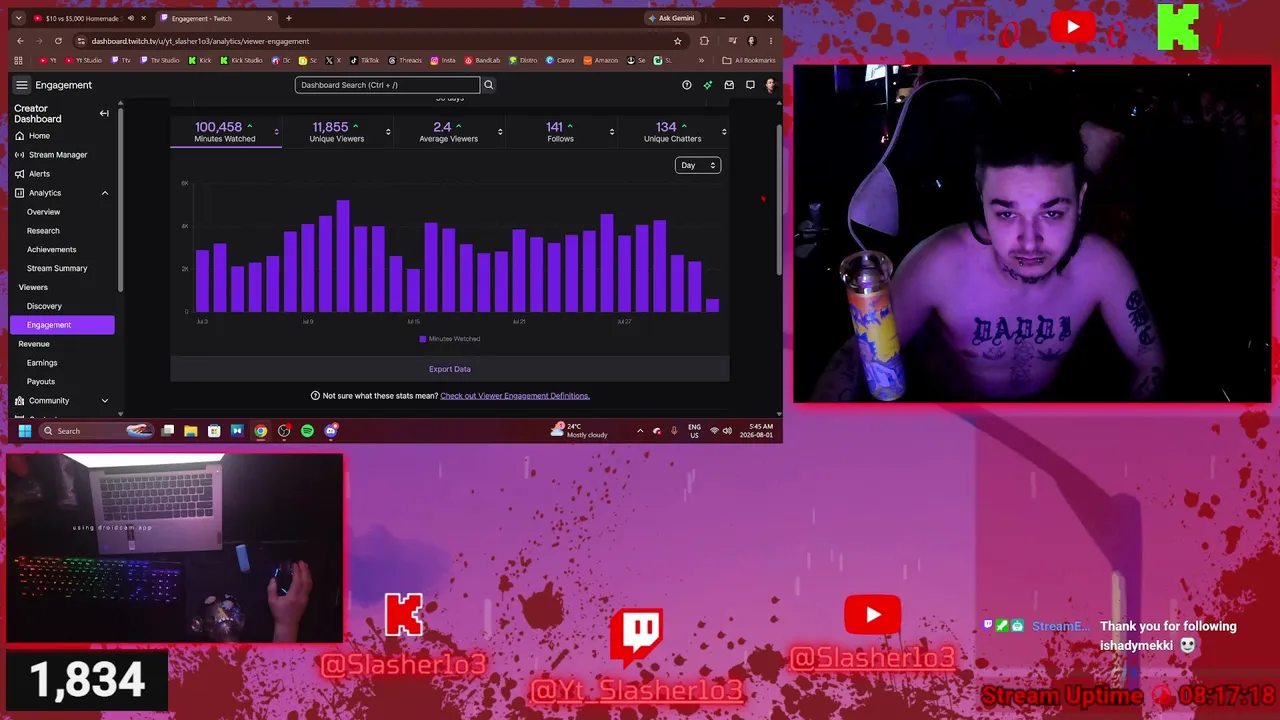Open the Viewer Engagement Definitions link
This screenshot has height=720, width=1280.
515,396
